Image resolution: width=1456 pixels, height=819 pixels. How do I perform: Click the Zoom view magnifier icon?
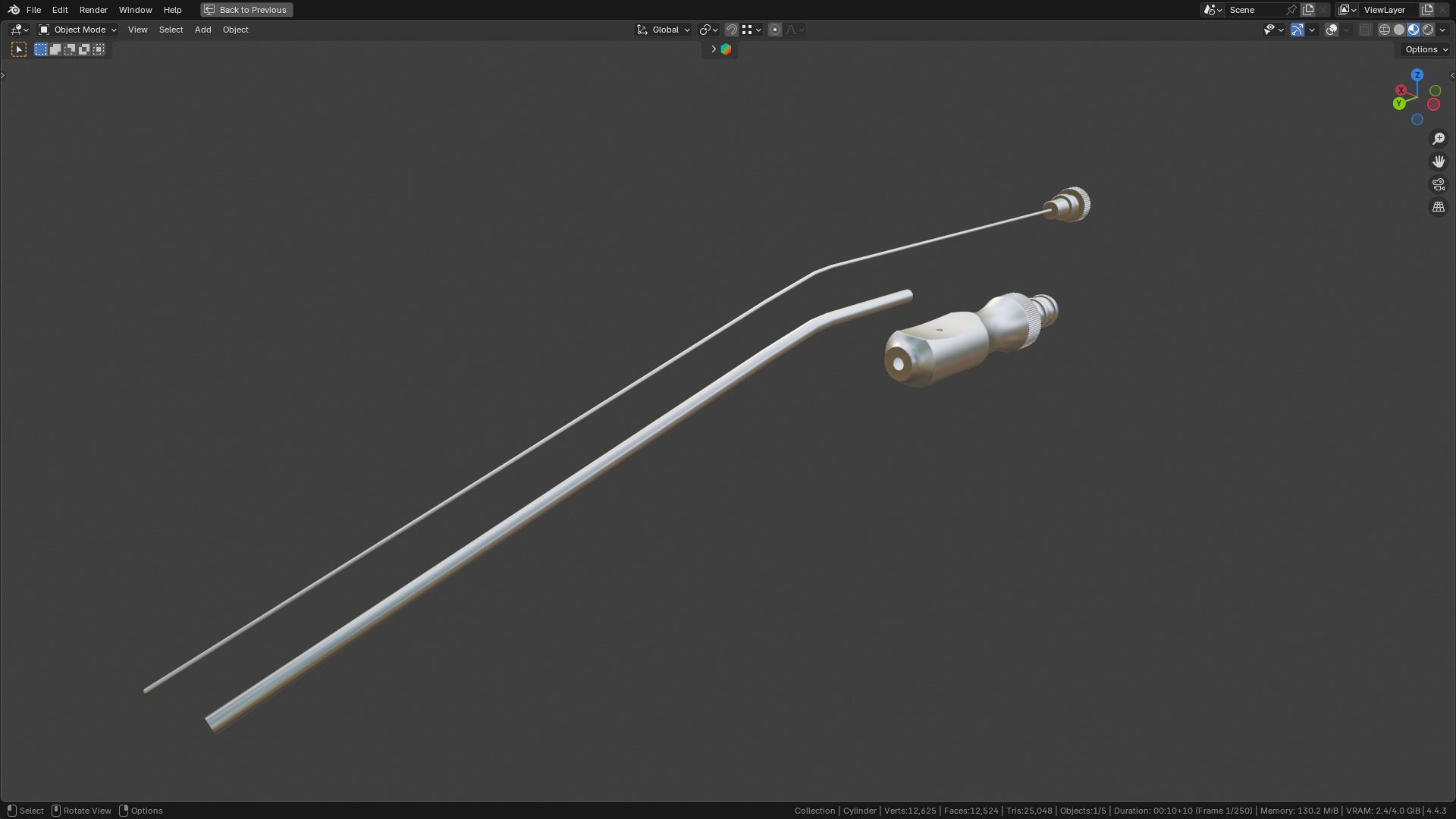[1439, 139]
